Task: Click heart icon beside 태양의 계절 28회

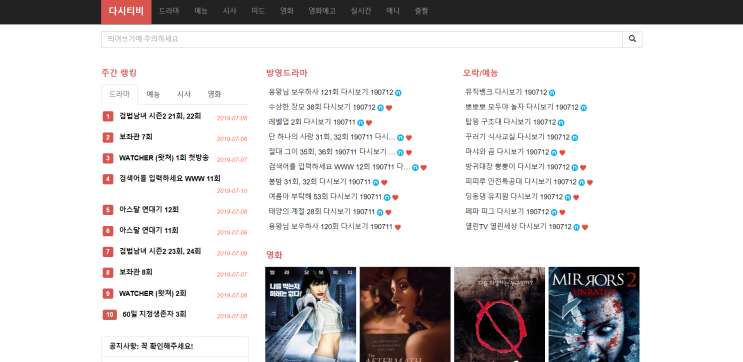Action: tap(388, 212)
